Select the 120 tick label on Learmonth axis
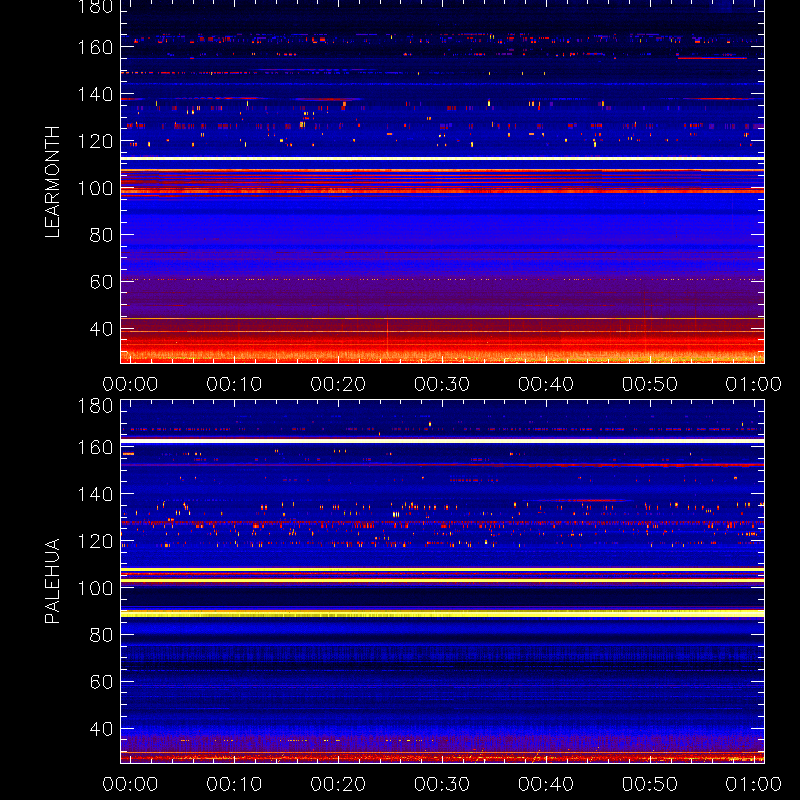Image resolution: width=800 pixels, height=800 pixels. click(x=95, y=141)
